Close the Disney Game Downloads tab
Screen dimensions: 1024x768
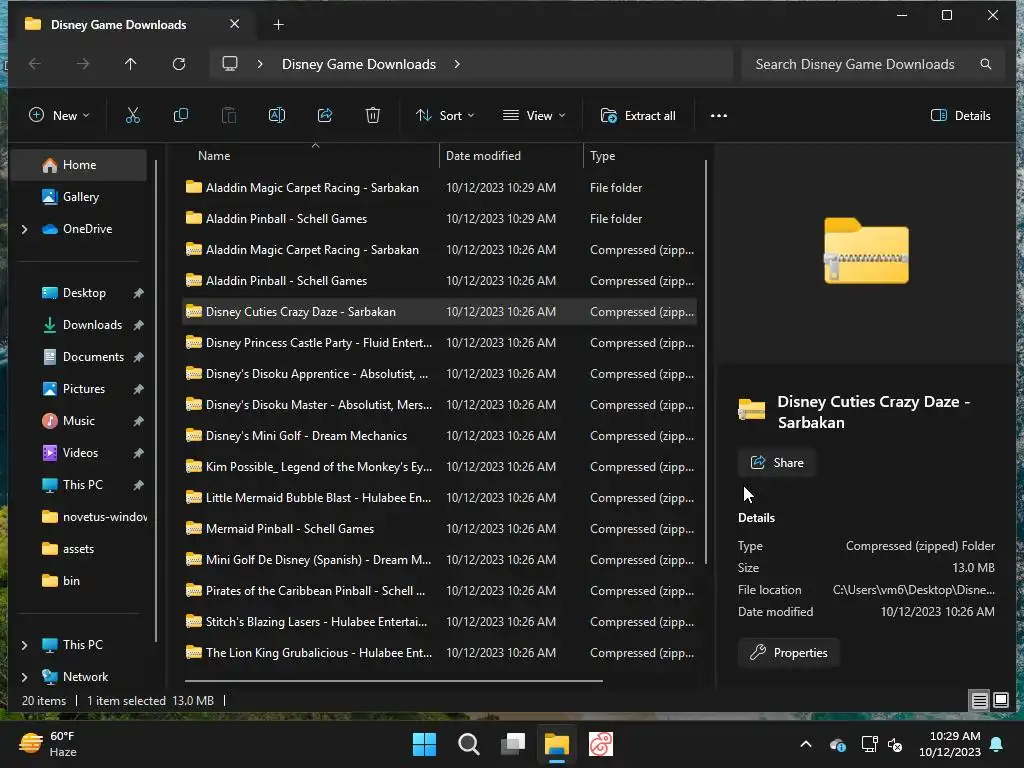coord(234,24)
